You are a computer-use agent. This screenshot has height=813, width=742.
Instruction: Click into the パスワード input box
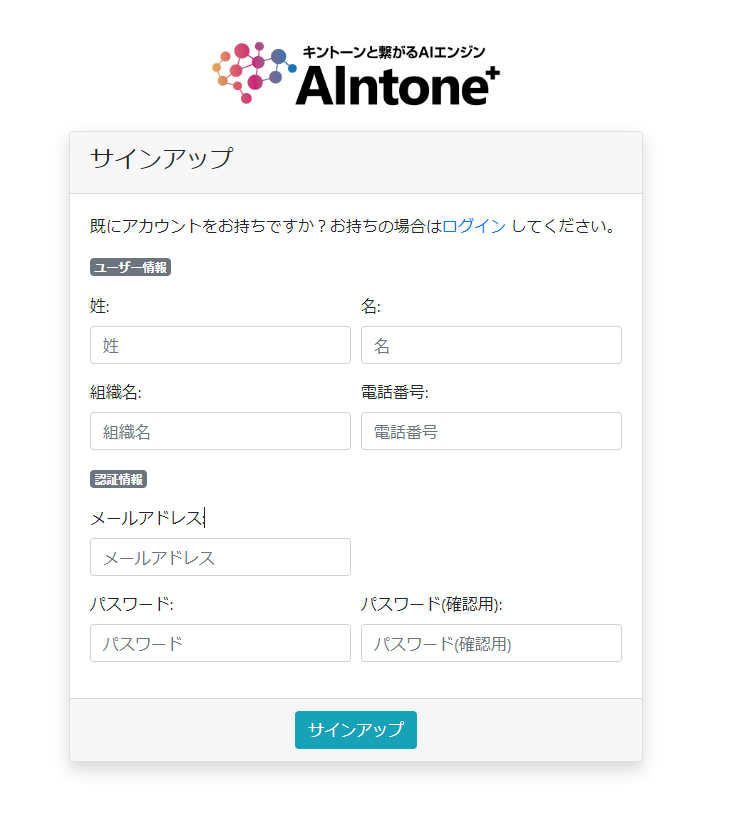(x=220, y=643)
